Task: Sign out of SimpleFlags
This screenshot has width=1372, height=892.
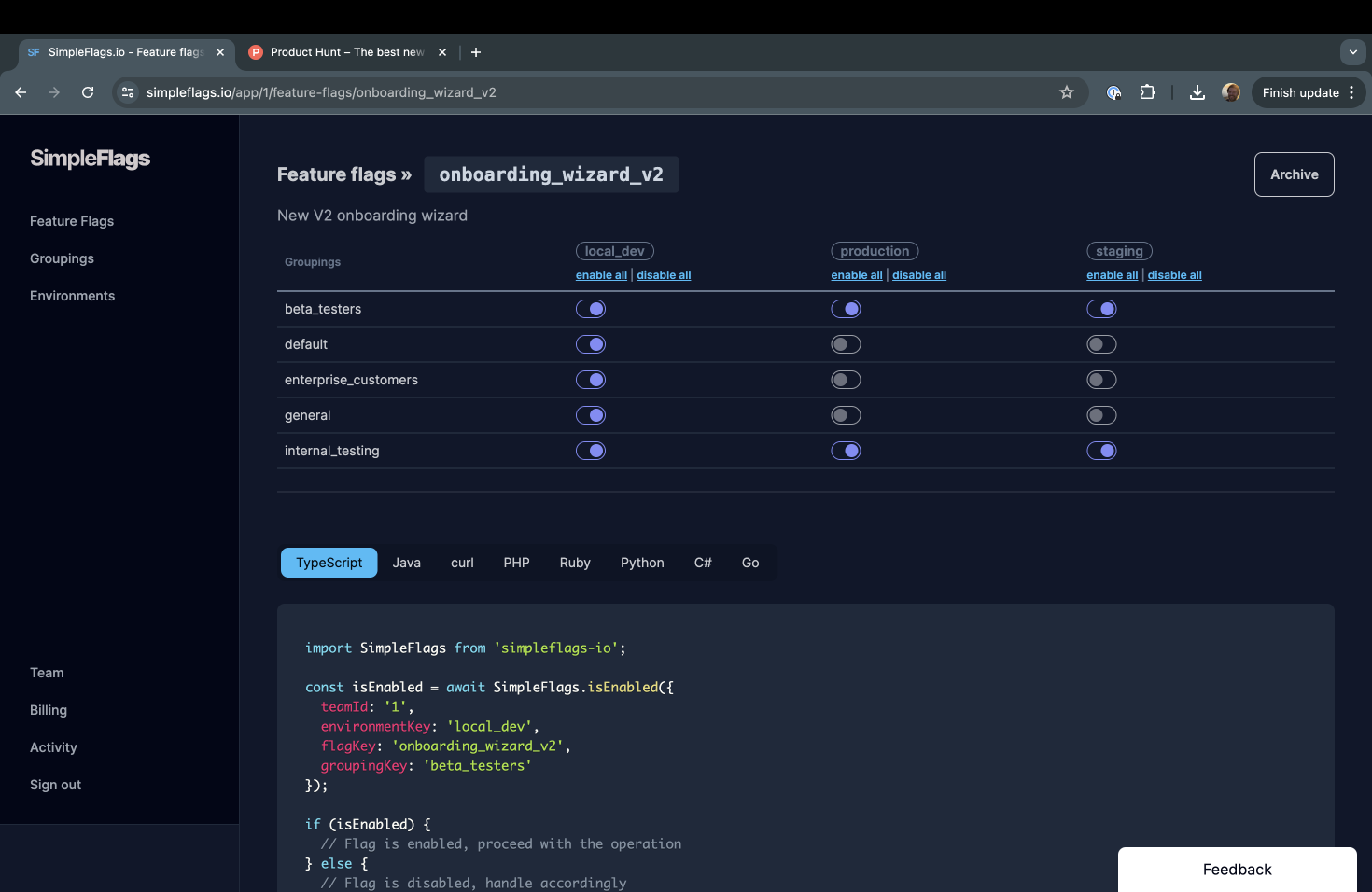Action: tap(55, 785)
